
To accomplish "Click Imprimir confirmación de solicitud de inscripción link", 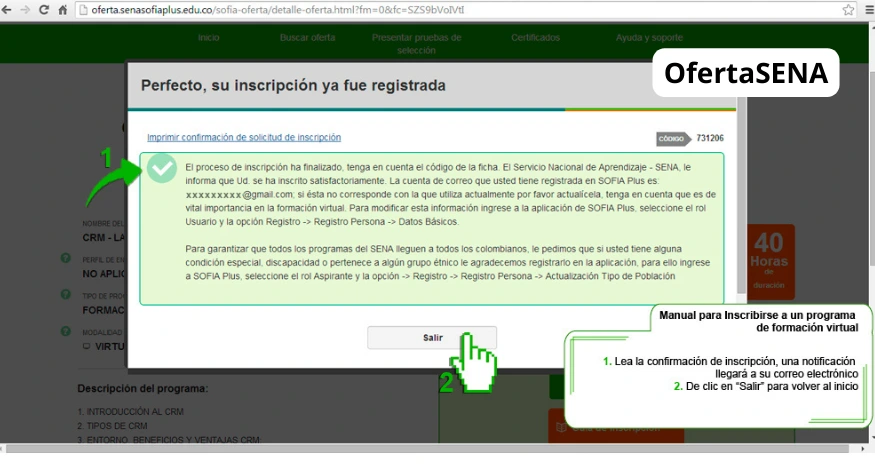I will coord(244,137).
